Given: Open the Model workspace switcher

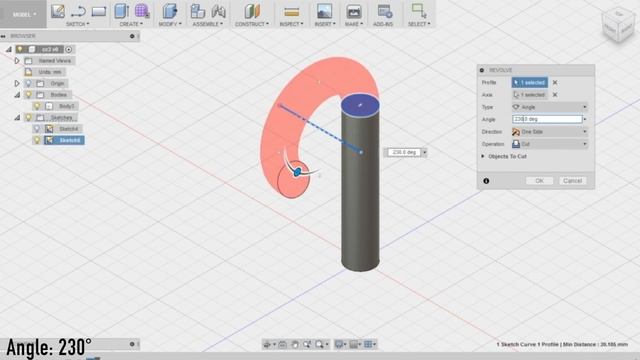Looking at the screenshot, I should point(24,14).
